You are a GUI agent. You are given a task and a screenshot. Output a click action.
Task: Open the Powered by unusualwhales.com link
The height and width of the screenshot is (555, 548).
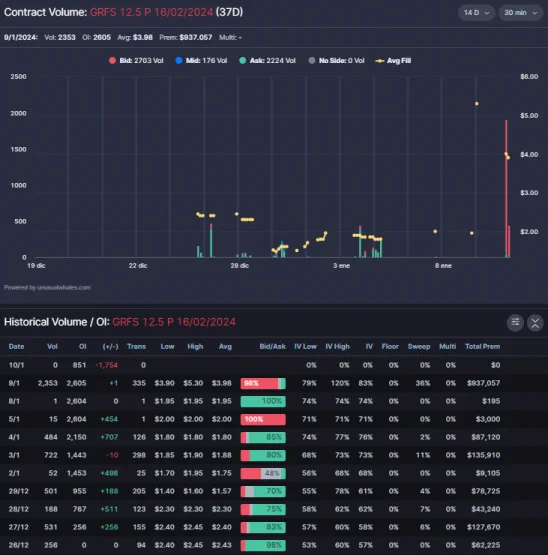tap(47, 287)
